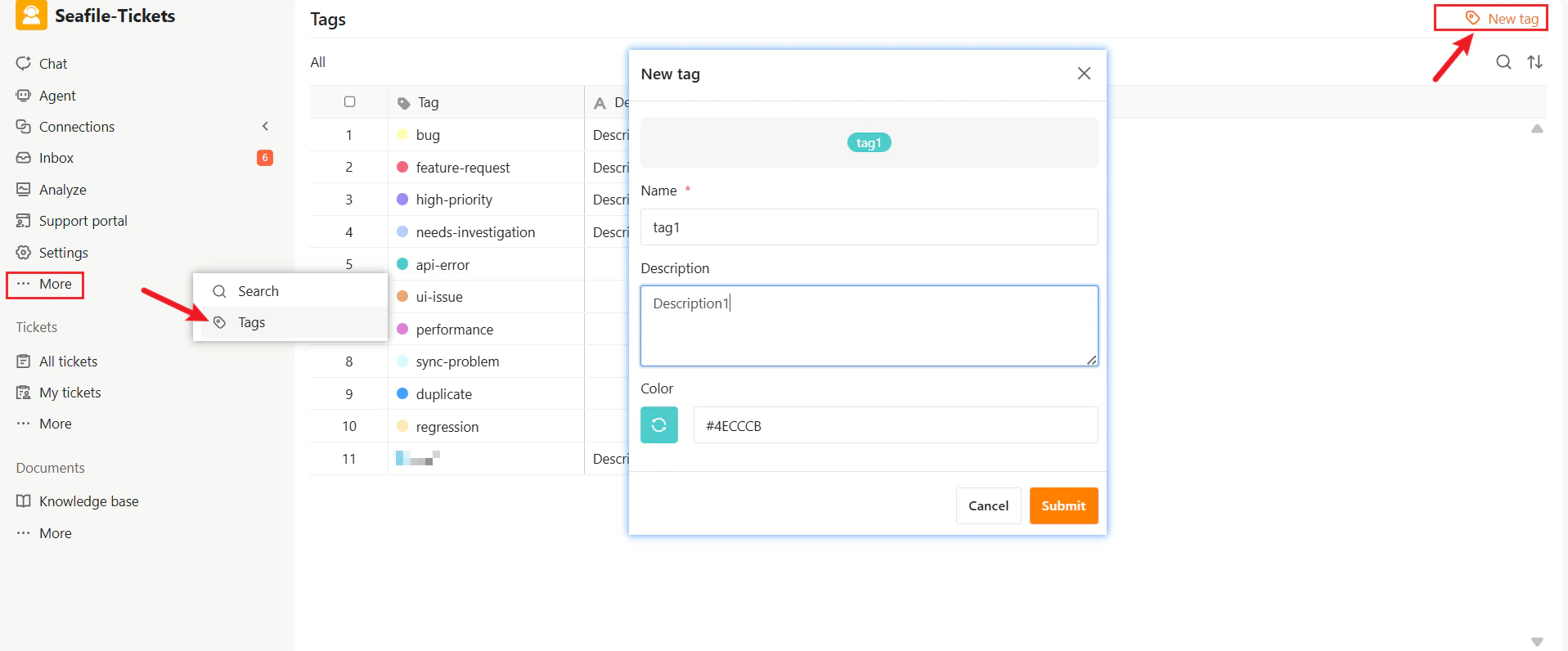Viewport: 1568px width, 651px height.
Task: Click the search magnifier icon in Tags toolbar
Action: click(x=1503, y=62)
